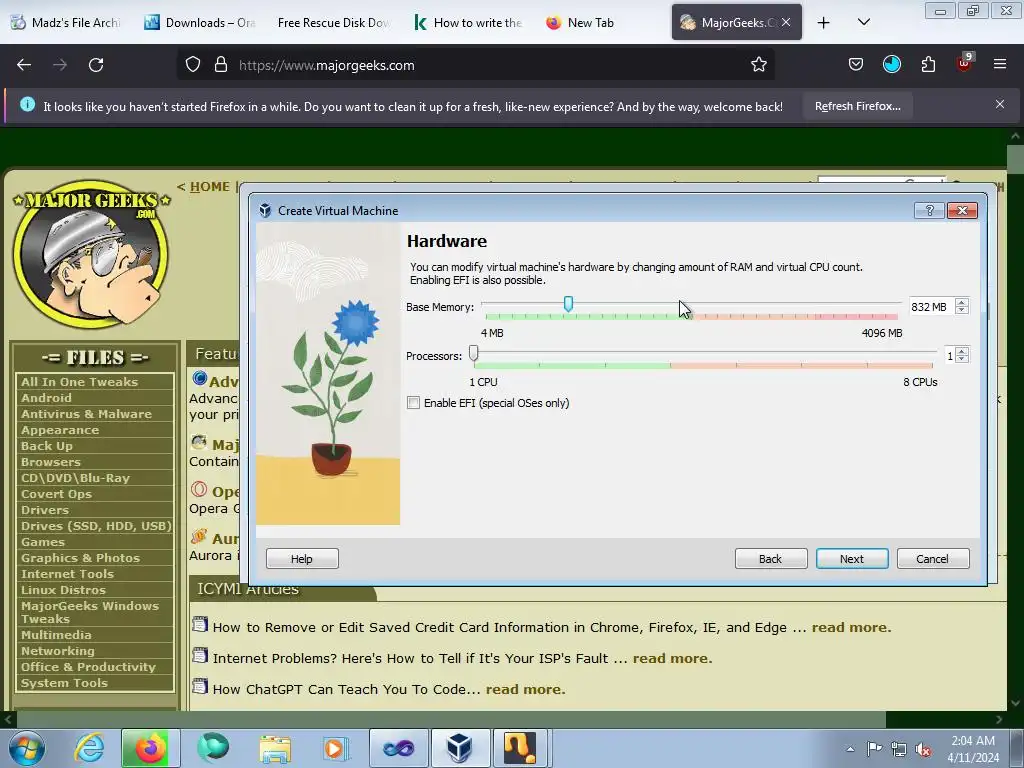
Task: Open the file explorer folder taskbar icon
Action: [x=275, y=748]
